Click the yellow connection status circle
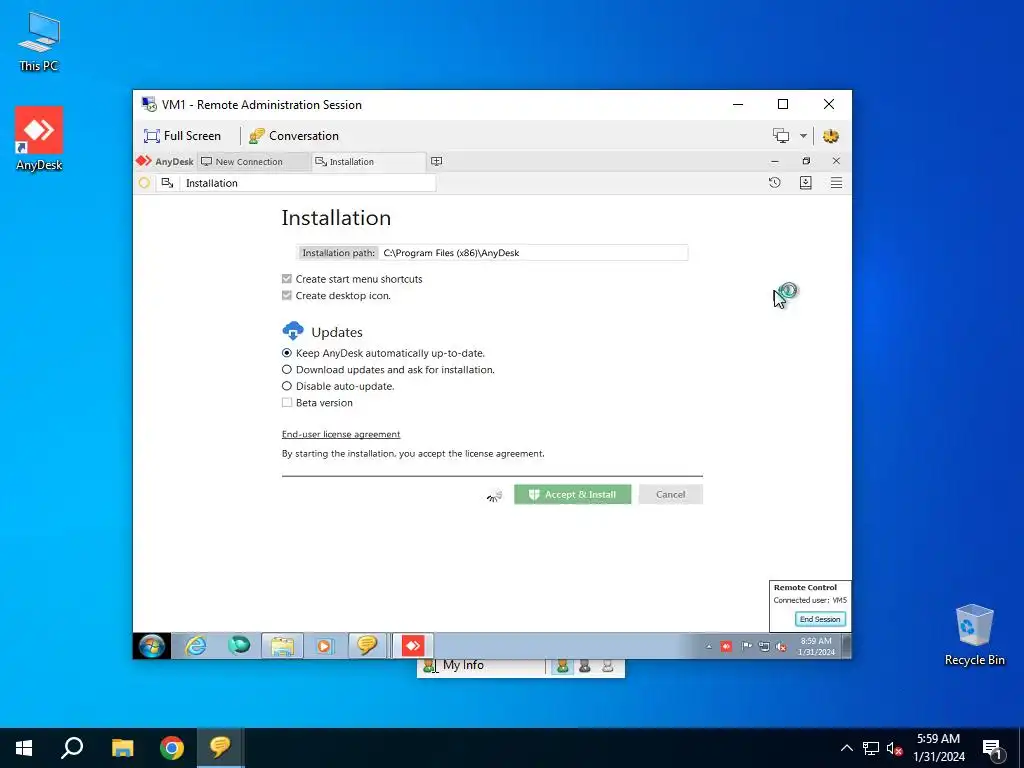Screen dimensions: 1024x768 pos(144,183)
